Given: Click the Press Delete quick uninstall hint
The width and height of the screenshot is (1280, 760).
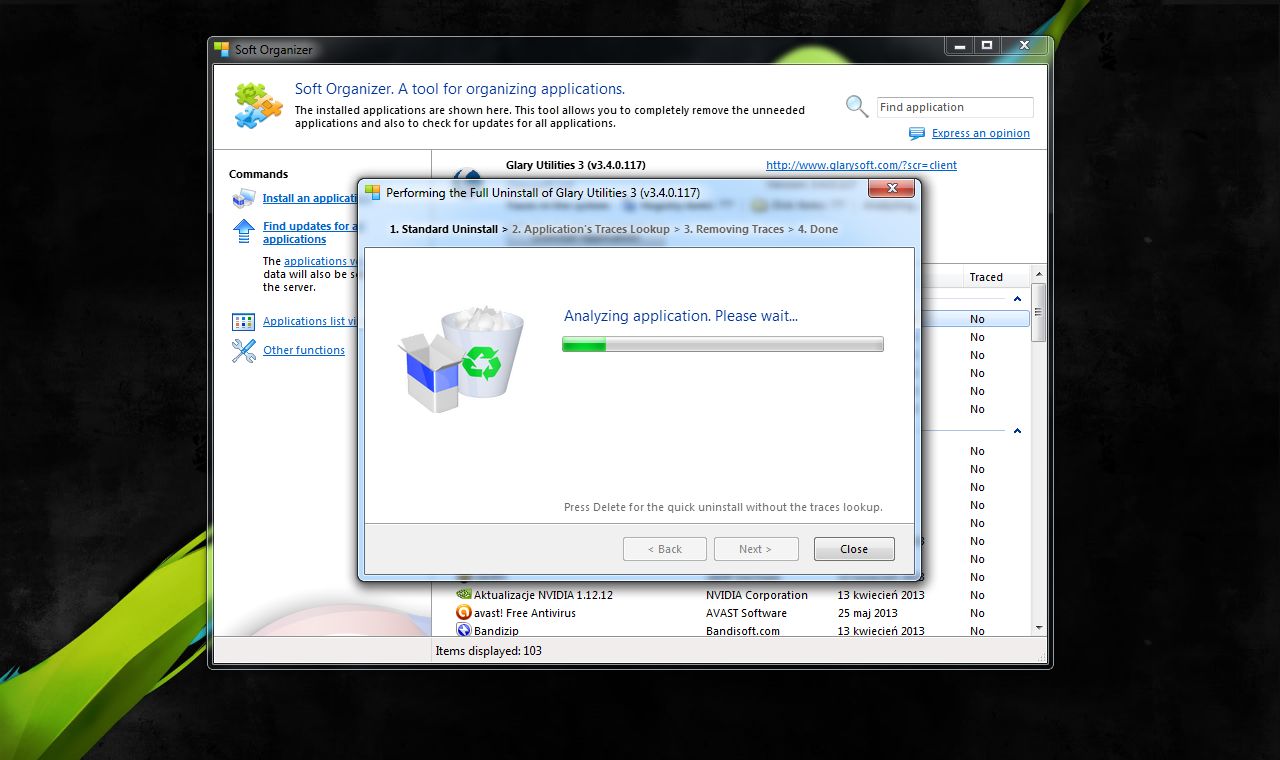Looking at the screenshot, I should 723,507.
